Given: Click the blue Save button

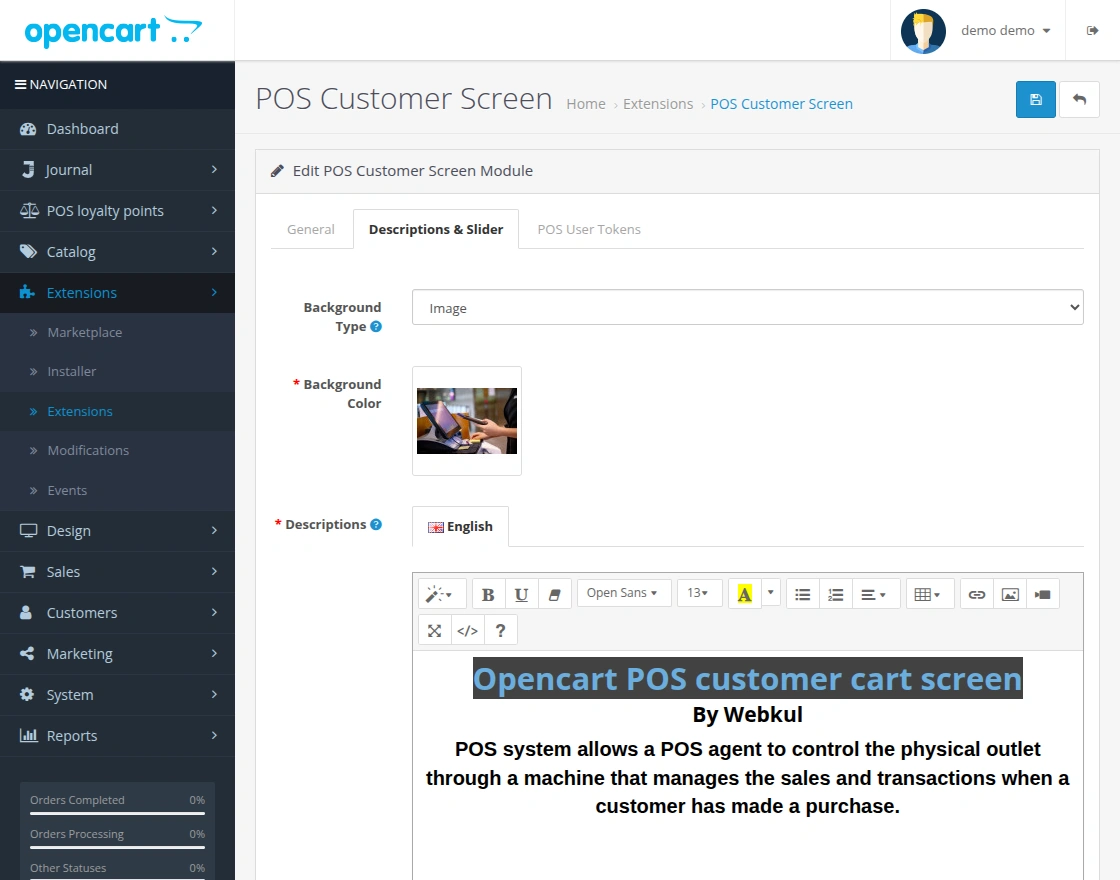Looking at the screenshot, I should 1035,99.
